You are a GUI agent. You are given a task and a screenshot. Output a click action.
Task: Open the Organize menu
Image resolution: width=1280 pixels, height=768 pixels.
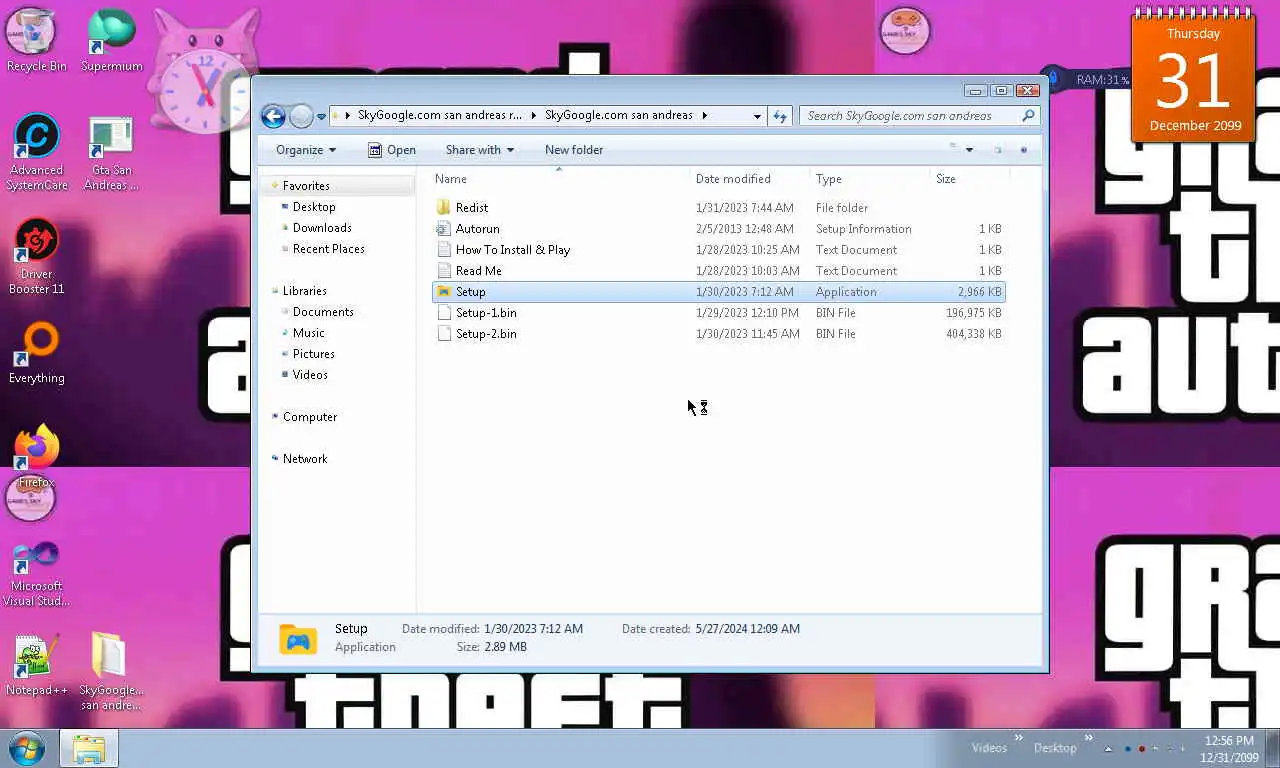click(306, 150)
